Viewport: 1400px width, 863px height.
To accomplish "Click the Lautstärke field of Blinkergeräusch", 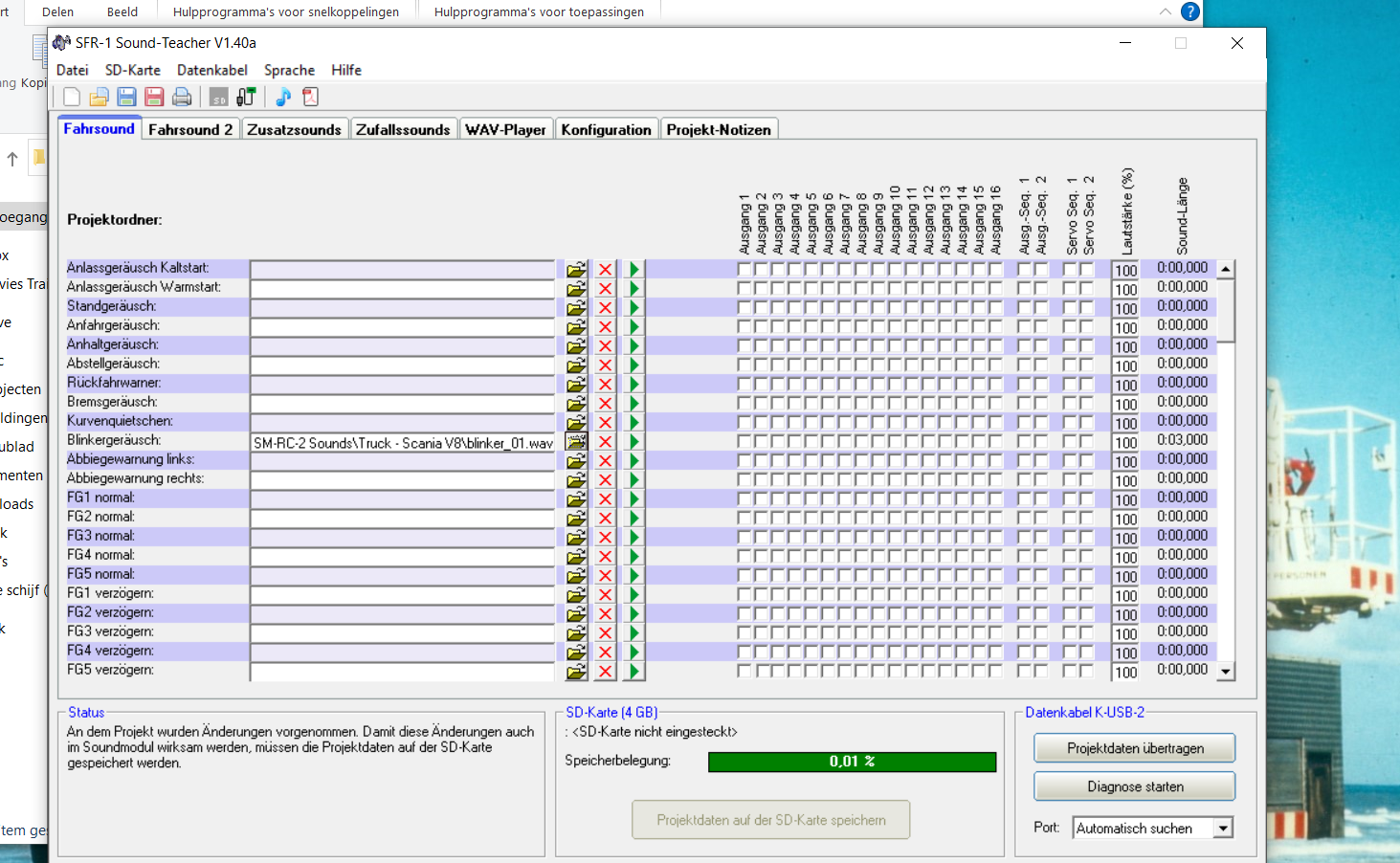I will coord(1125,443).
